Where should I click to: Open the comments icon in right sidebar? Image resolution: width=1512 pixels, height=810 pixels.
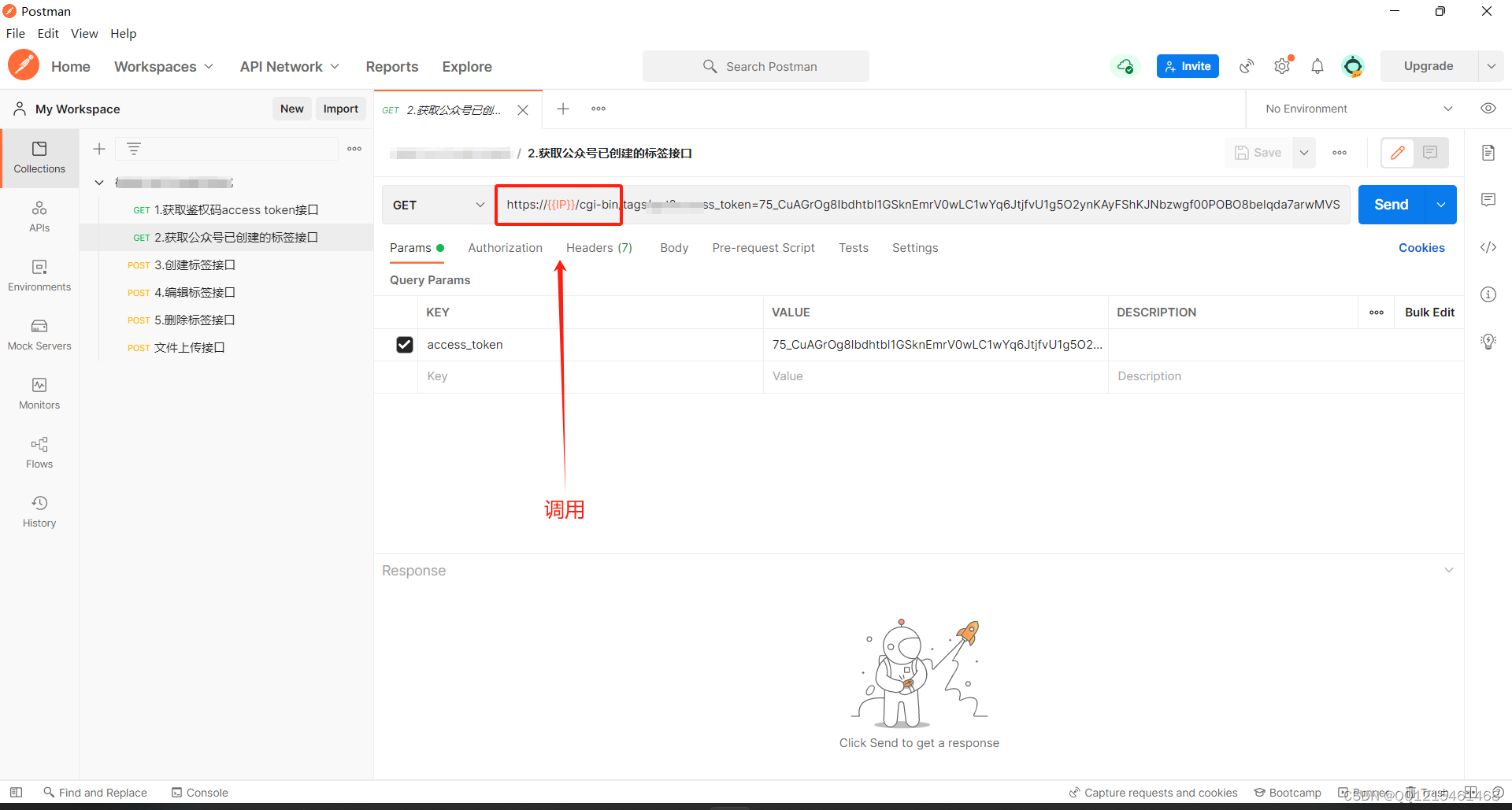(1488, 200)
